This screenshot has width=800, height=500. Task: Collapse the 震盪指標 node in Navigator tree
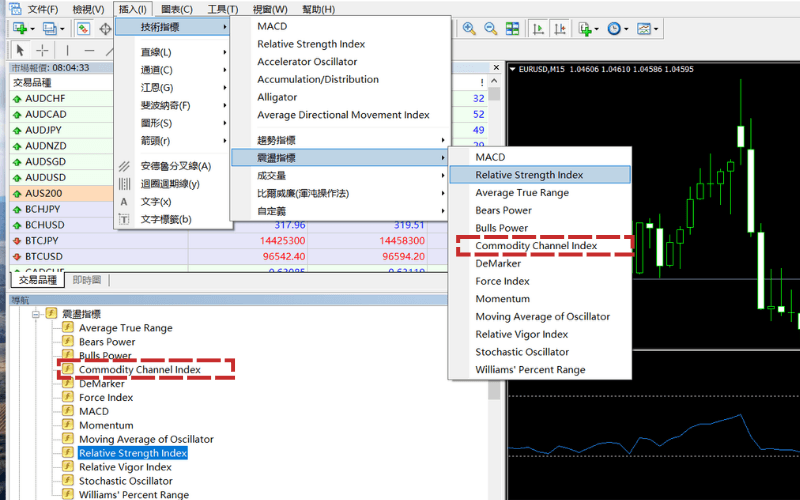tap(36, 314)
